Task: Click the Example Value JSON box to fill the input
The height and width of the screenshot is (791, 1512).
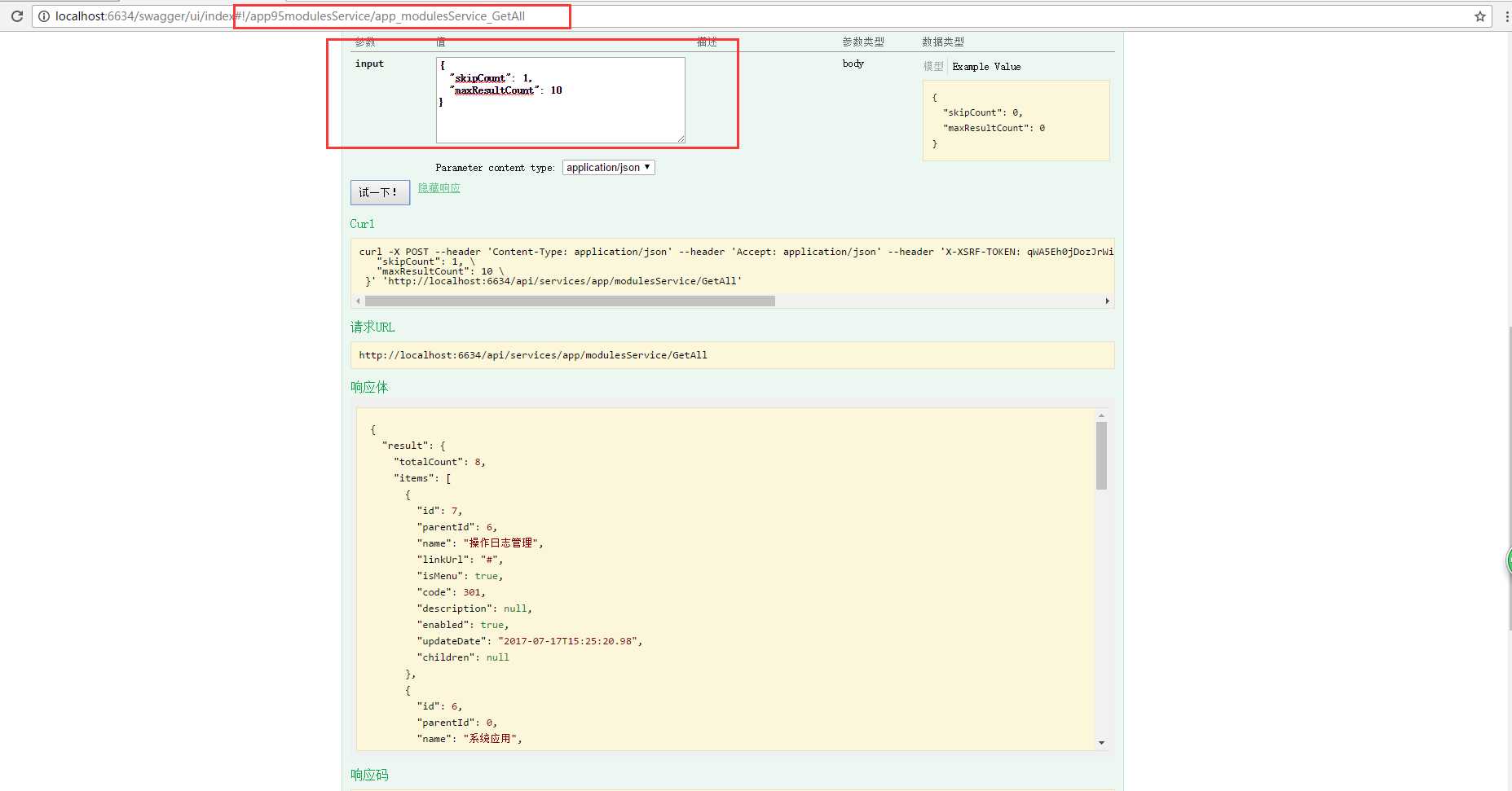Action: point(1016,121)
